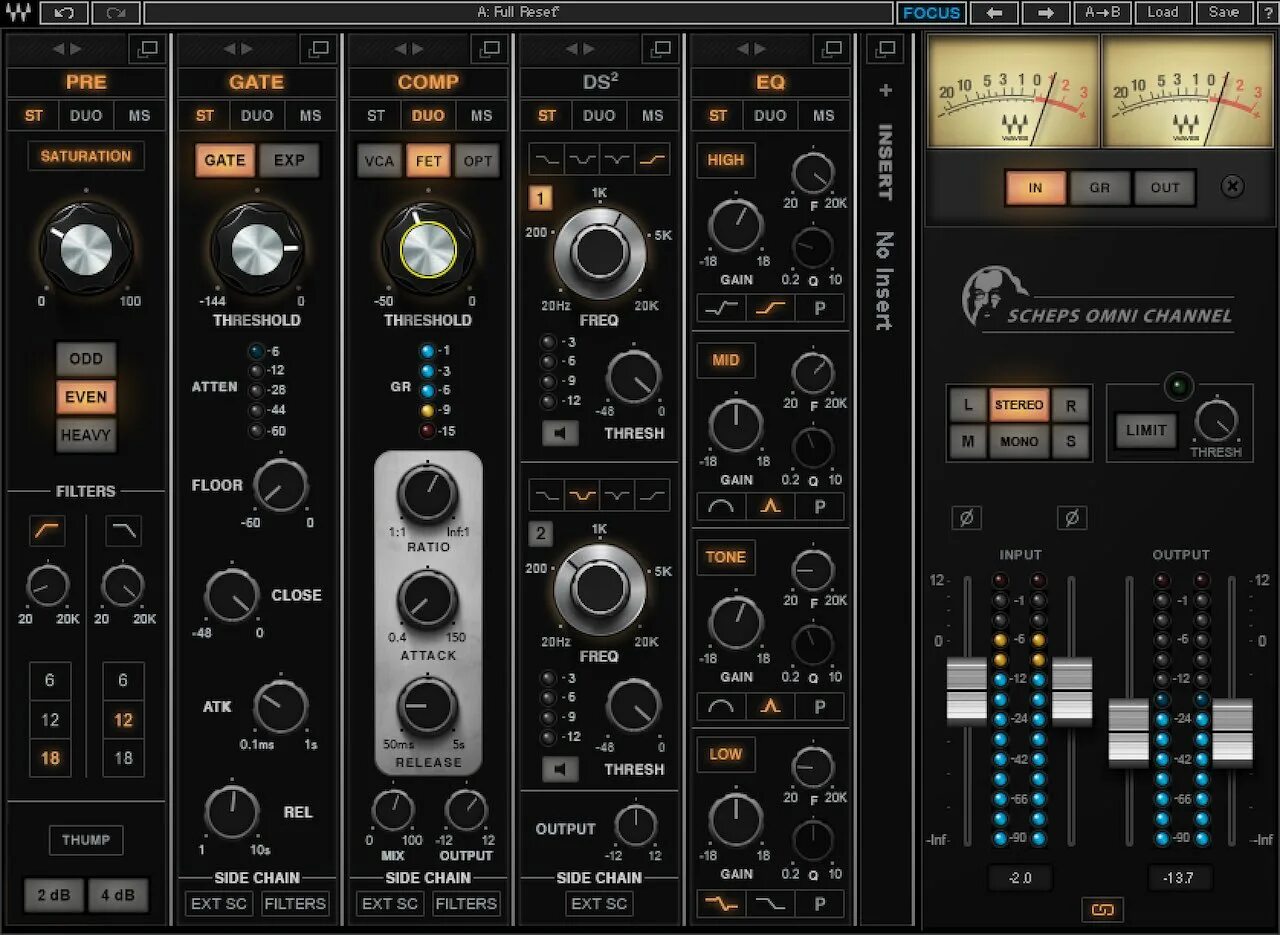Add an insert with the plus icon

click(885, 91)
